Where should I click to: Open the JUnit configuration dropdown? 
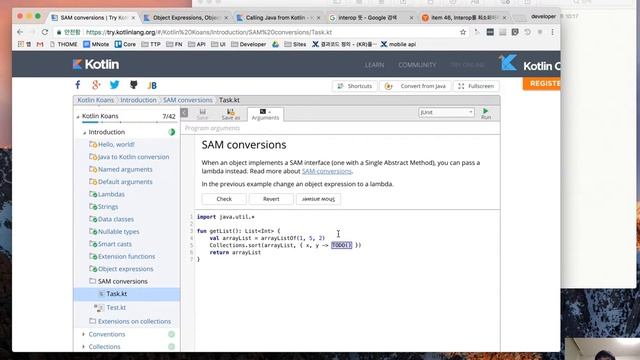pyautogui.click(x=446, y=112)
